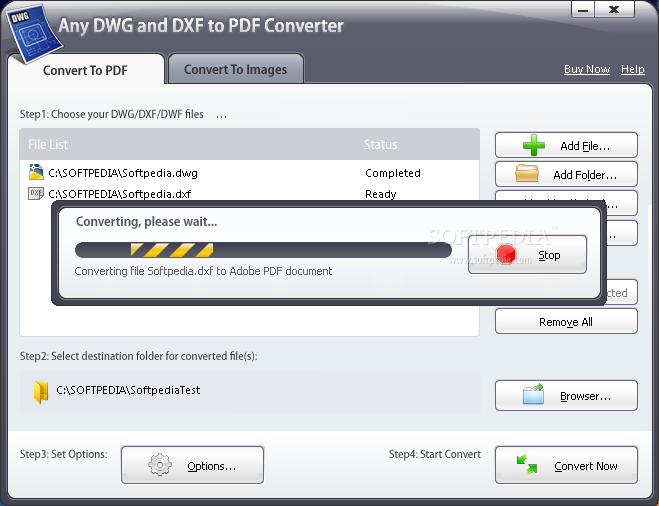The width and height of the screenshot is (659, 506).
Task: Click the folder icon on Add Folder button
Action: [x=527, y=174]
